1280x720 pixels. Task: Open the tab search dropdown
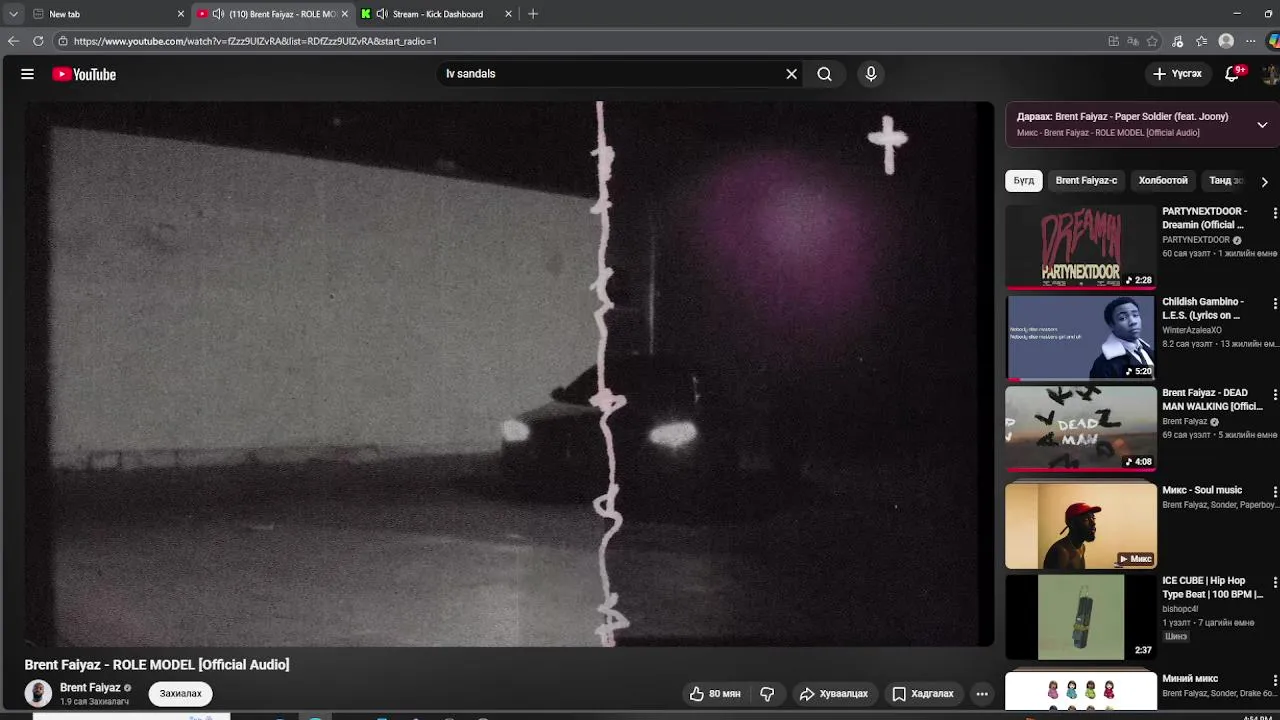pos(13,14)
